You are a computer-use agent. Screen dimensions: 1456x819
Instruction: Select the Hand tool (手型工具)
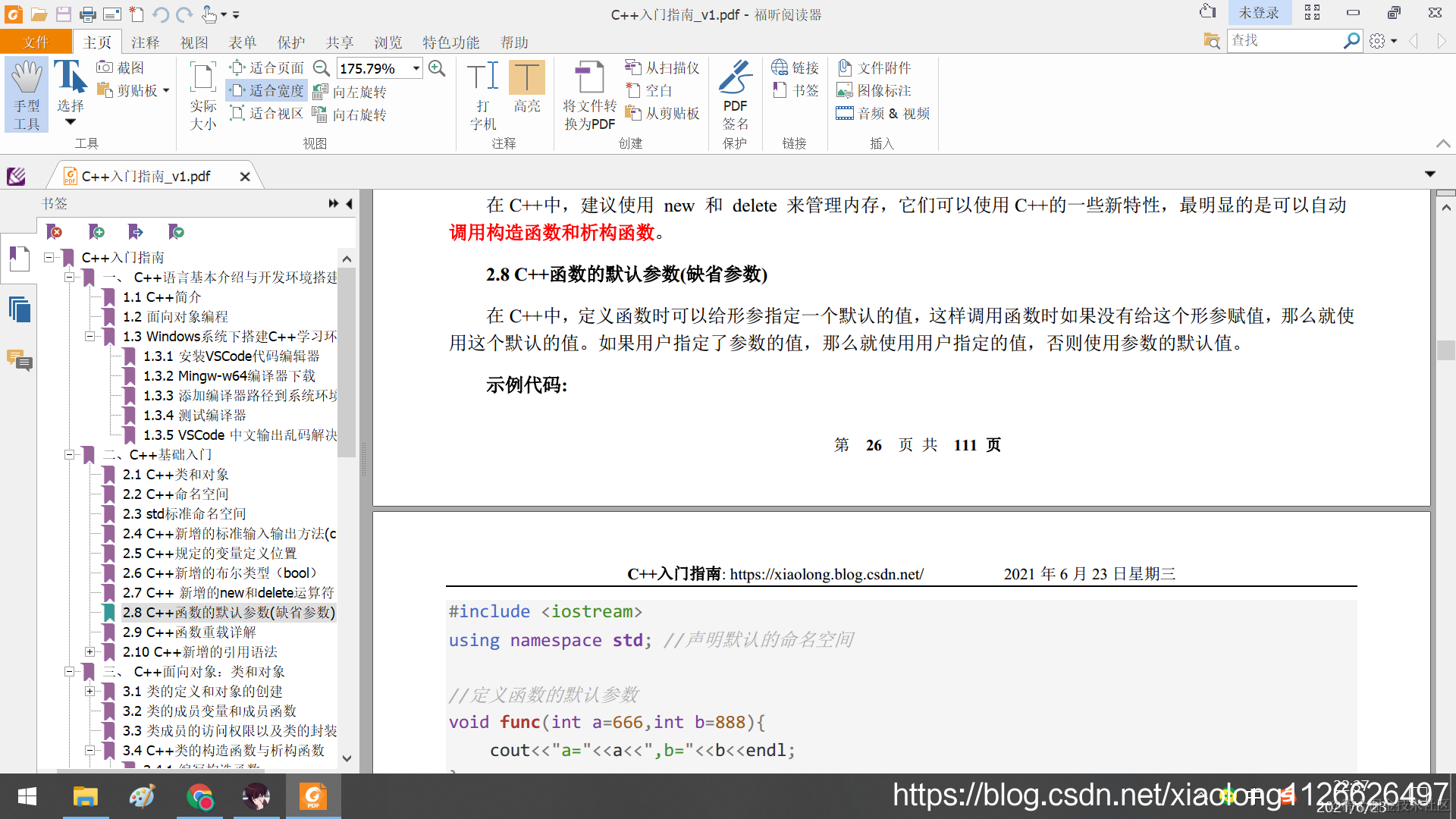tap(27, 94)
